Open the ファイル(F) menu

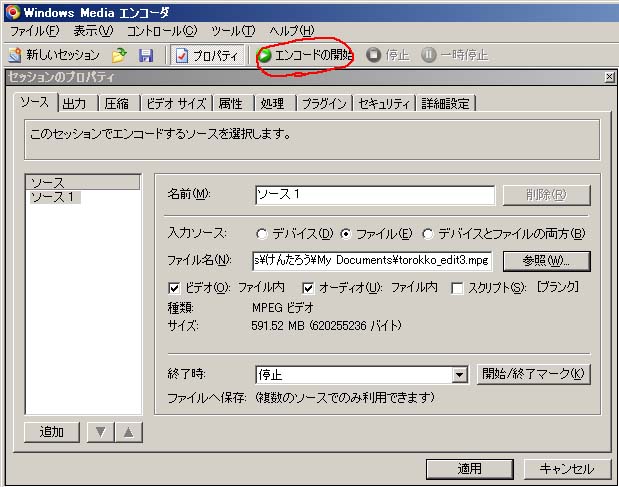pos(34,31)
